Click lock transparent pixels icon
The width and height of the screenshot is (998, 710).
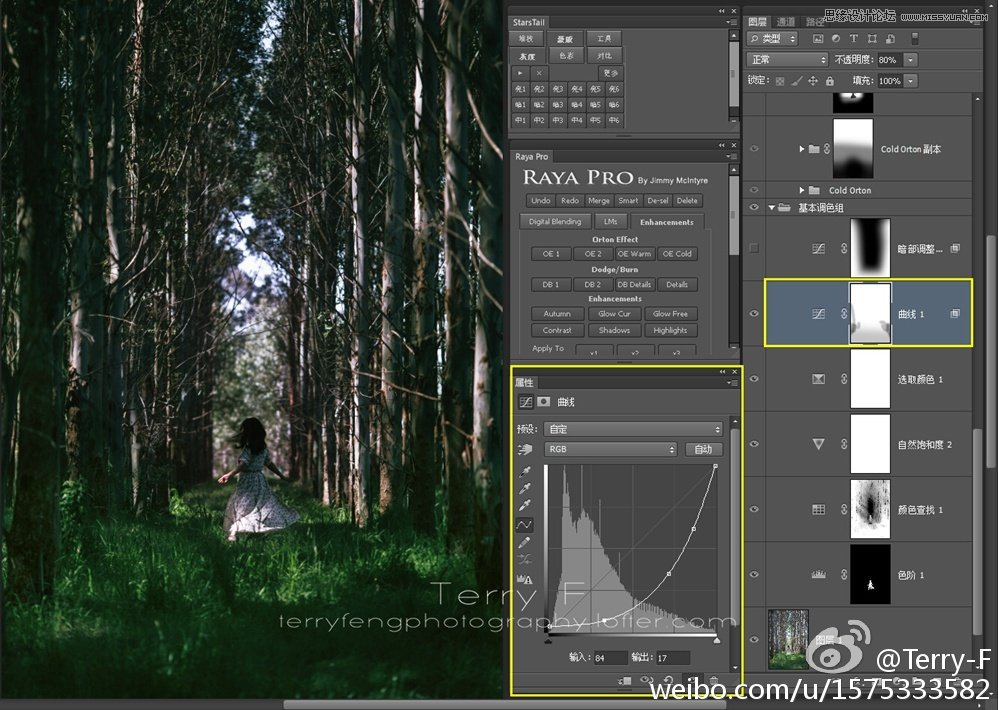tap(780, 81)
